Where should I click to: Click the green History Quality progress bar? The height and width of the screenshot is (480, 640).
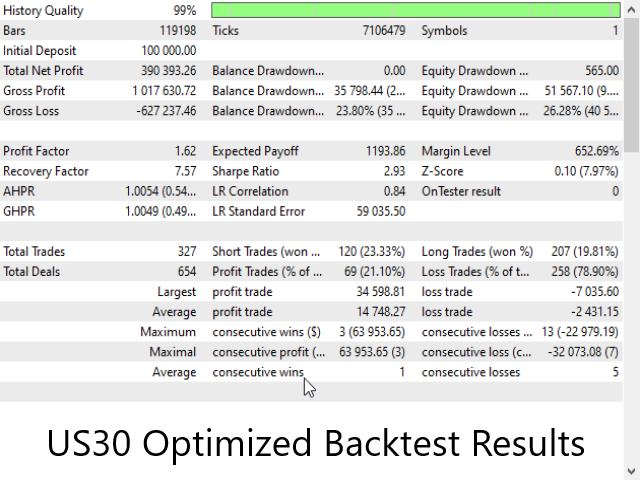(416, 10)
